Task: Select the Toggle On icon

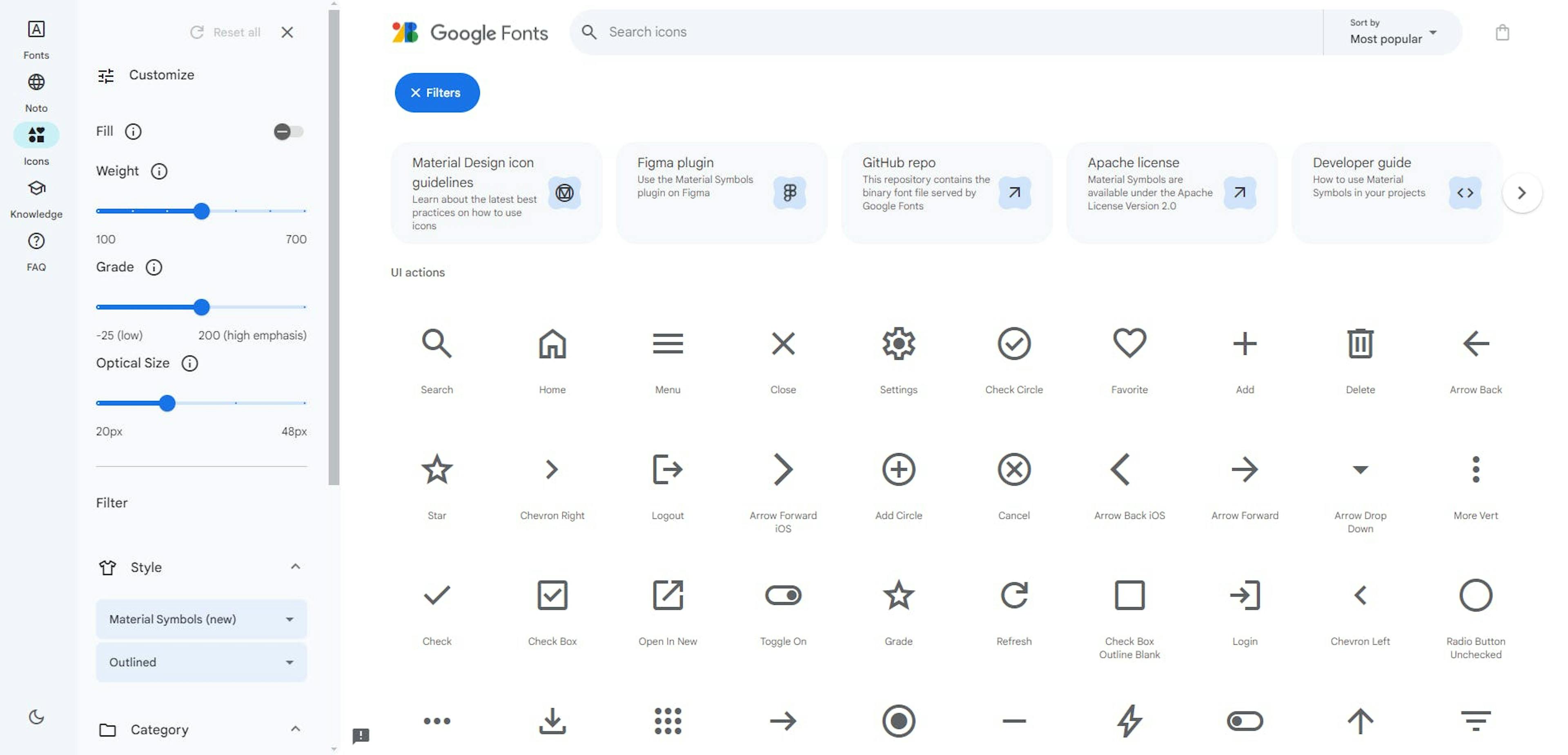Action: [x=783, y=595]
